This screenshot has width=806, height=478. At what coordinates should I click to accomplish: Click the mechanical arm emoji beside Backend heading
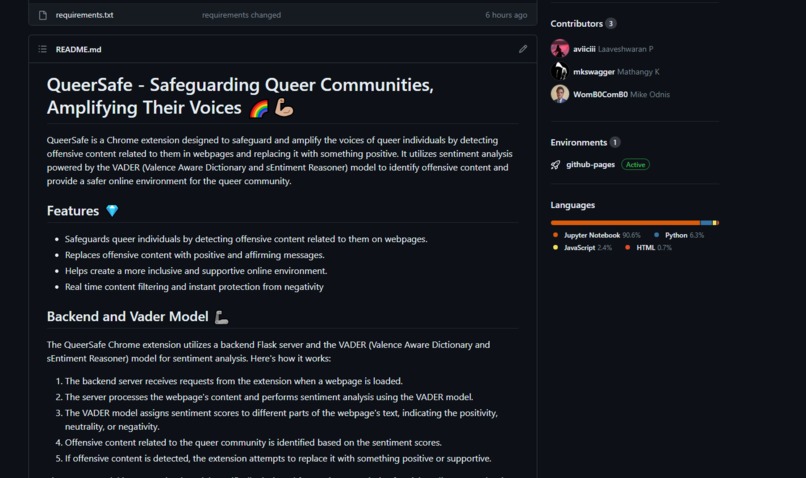click(222, 317)
